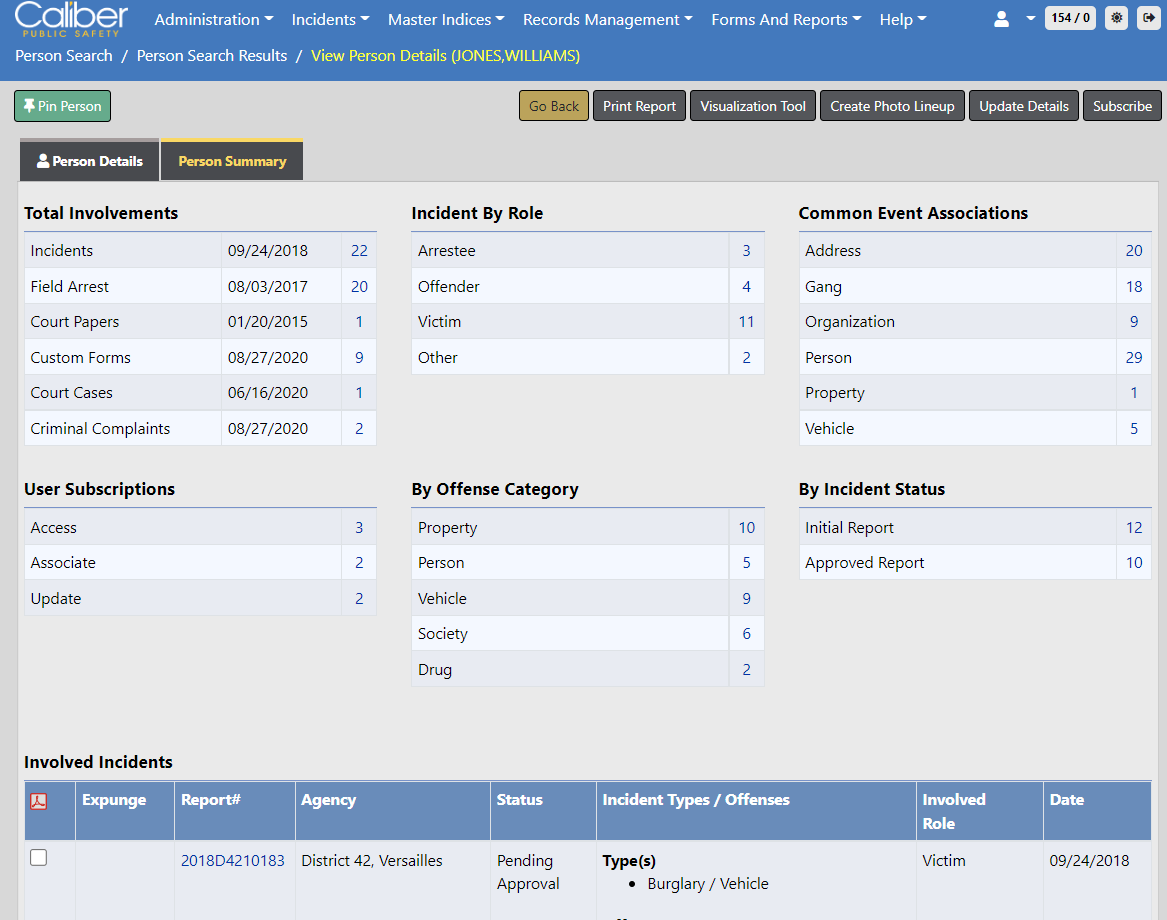Screen dimensions: 1167x920
Task: Click the Gang associations count 18
Action: (1133, 287)
